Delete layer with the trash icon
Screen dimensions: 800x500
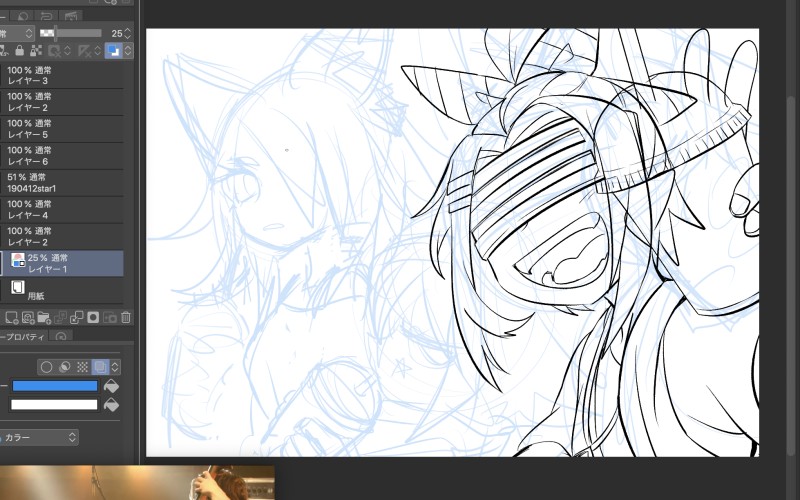(126, 318)
